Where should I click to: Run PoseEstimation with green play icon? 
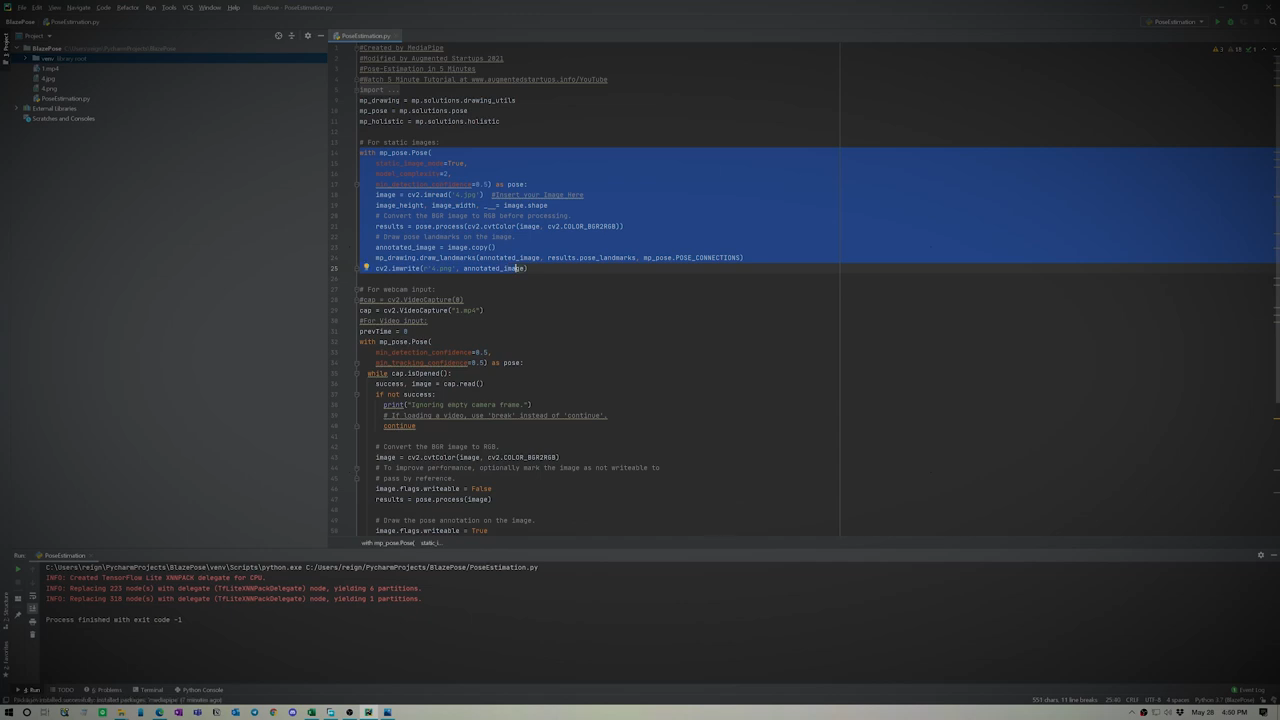(x=1217, y=21)
